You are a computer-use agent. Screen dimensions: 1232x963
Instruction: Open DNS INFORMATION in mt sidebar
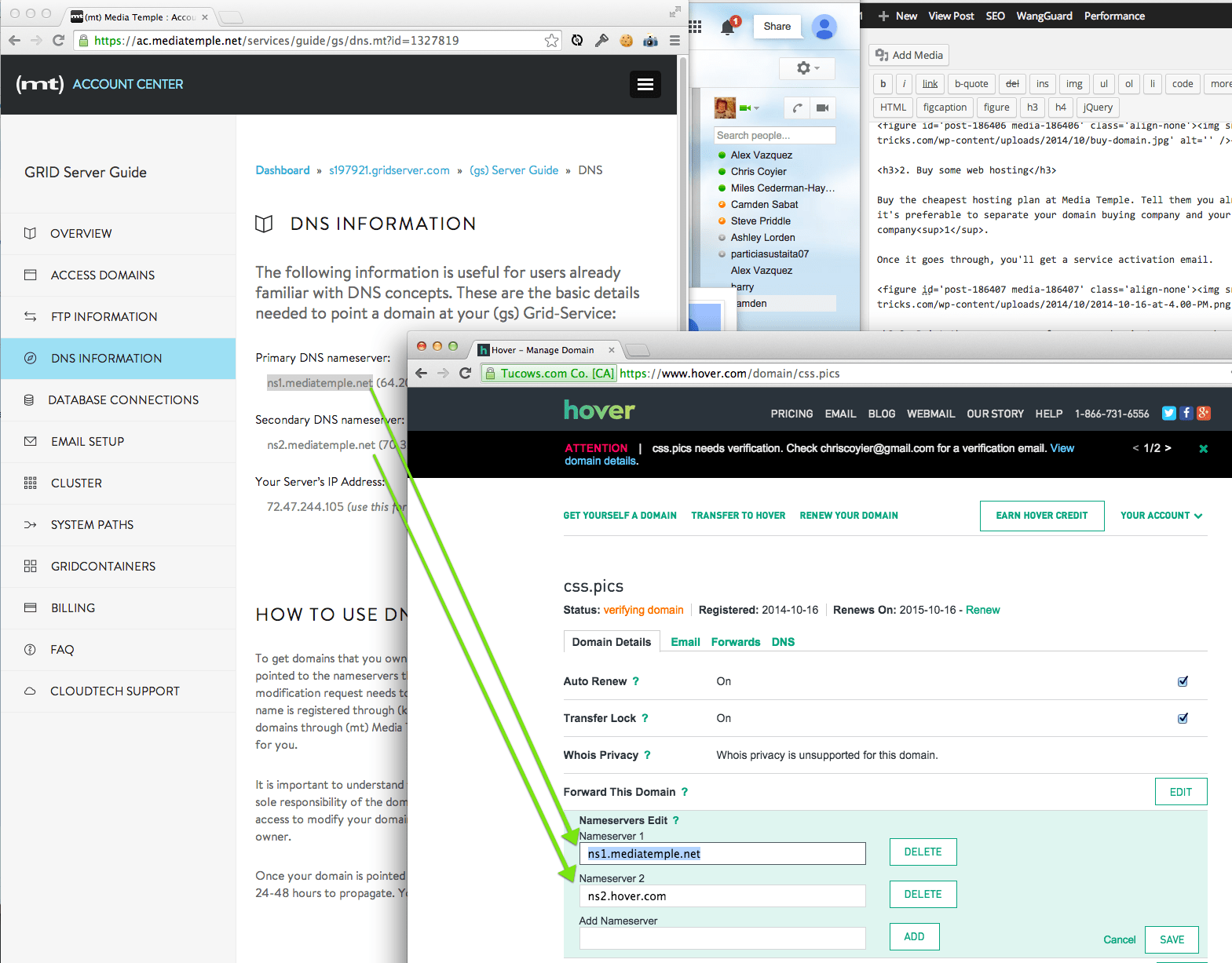[x=118, y=358]
